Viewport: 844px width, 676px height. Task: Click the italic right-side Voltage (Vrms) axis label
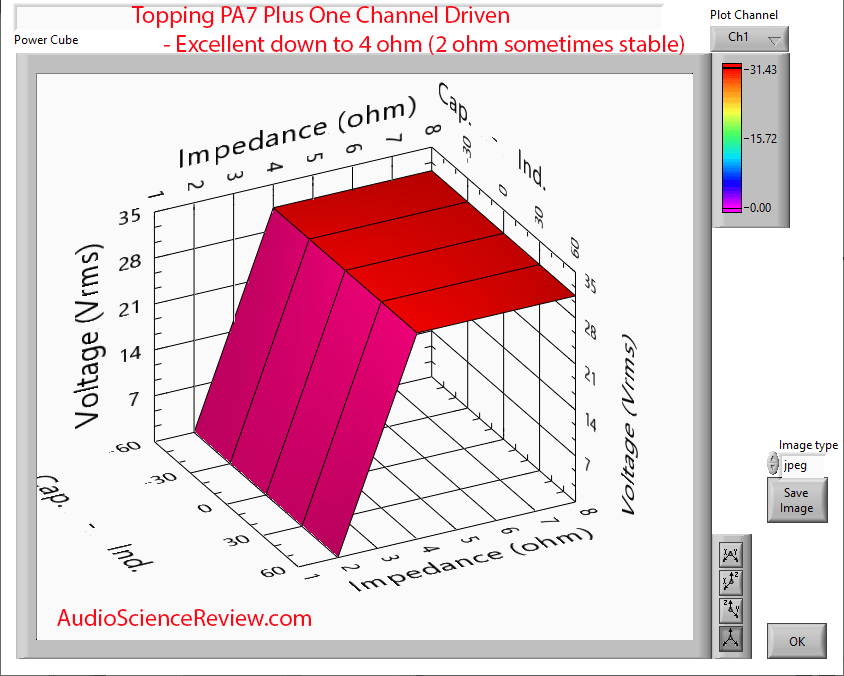[629, 424]
